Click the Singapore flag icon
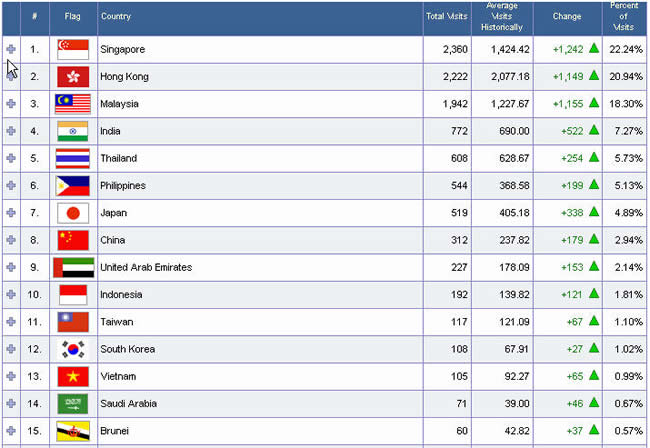 tap(73, 49)
